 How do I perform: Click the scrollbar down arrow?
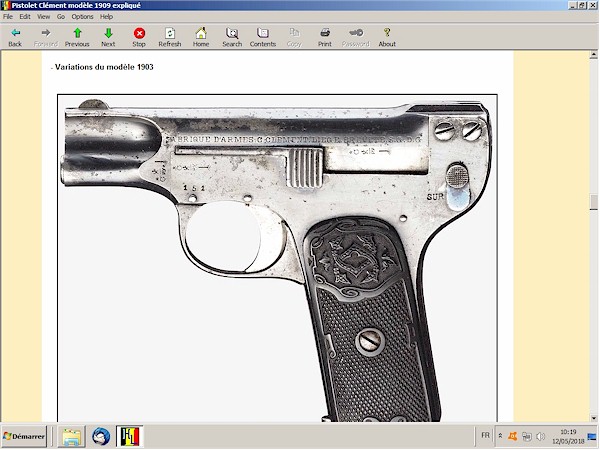coord(593,417)
